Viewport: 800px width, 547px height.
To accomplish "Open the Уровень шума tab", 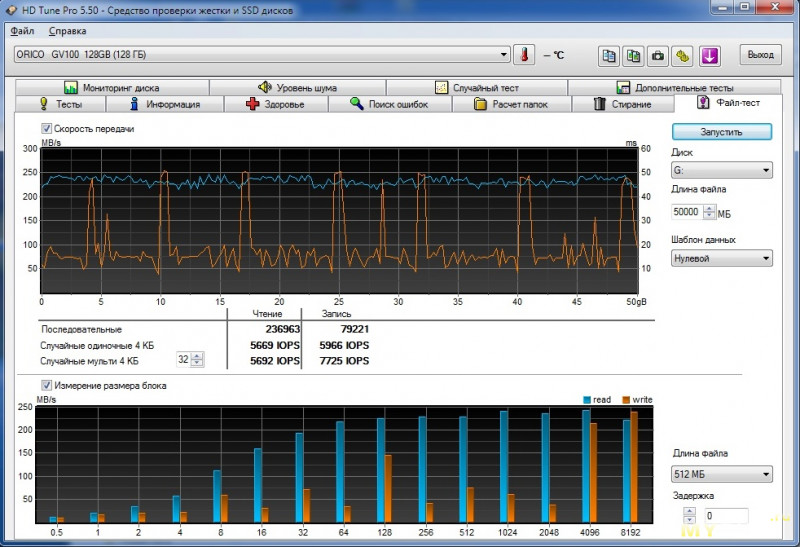I will tap(295, 88).
